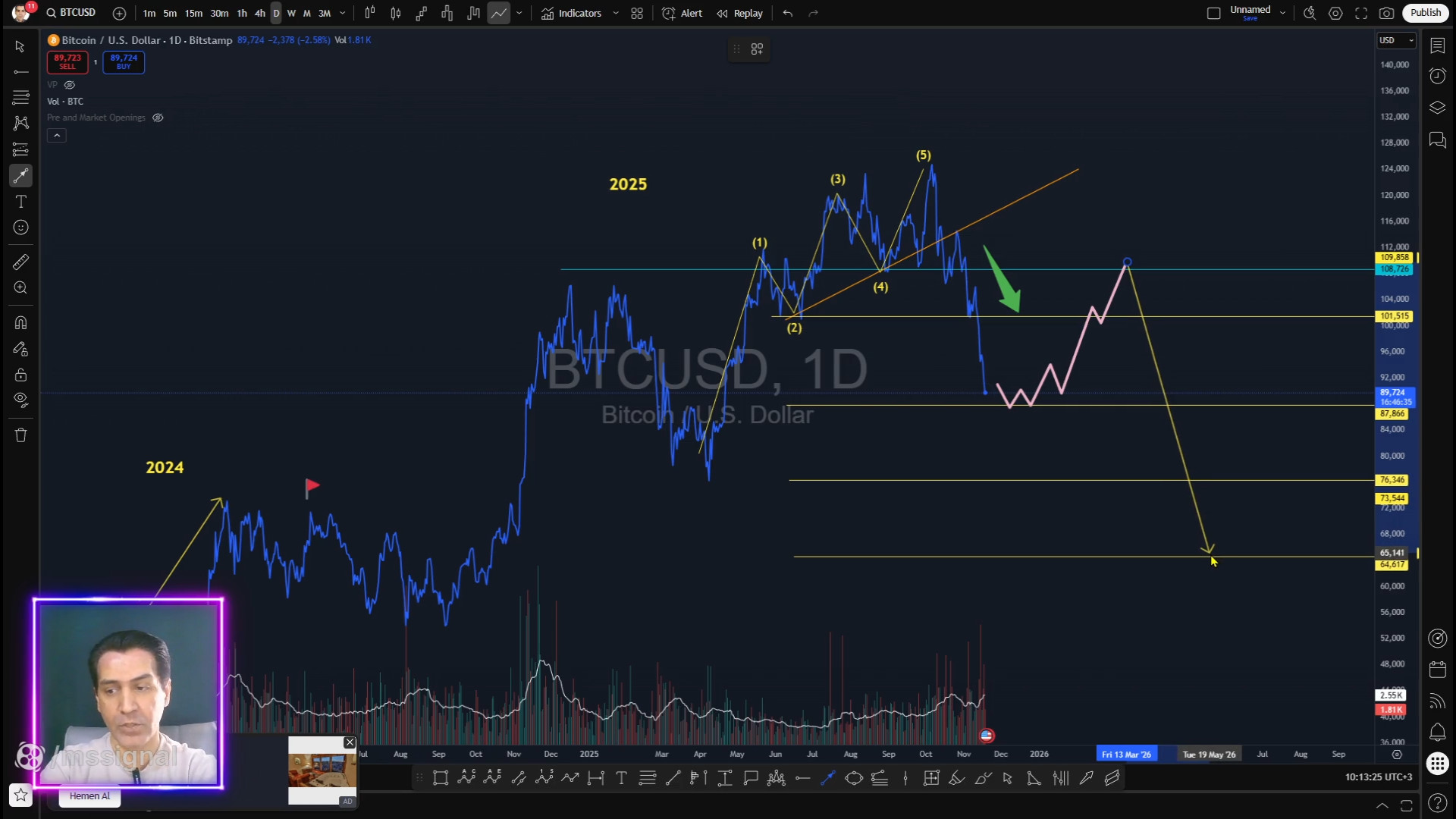Open the Unnamed layout dropdown arrow
The image size is (1456, 819).
[x=1283, y=13]
